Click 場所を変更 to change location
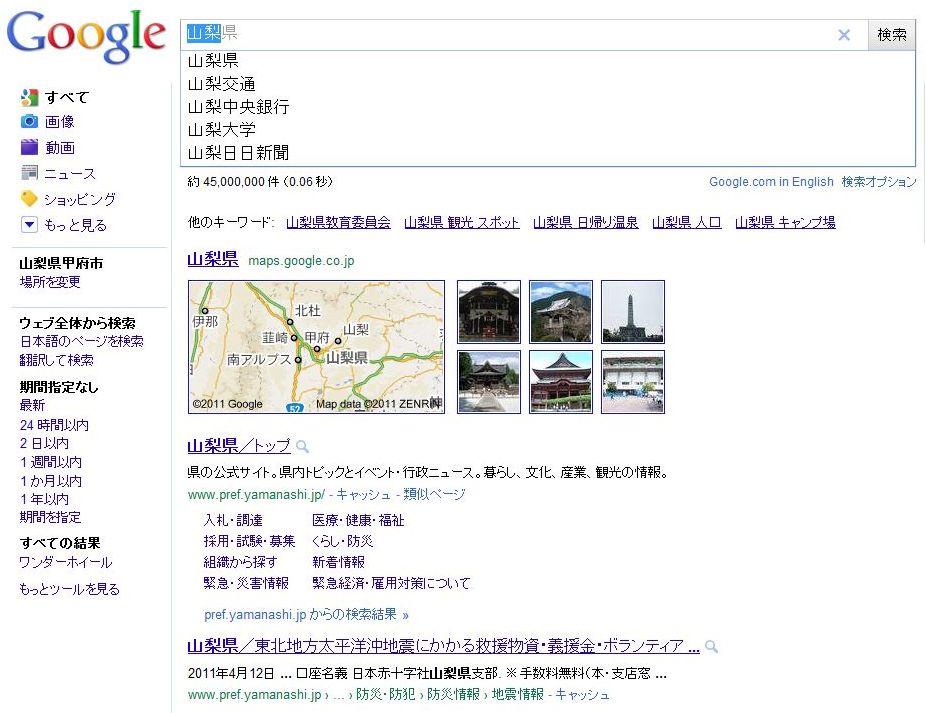 pos(50,282)
